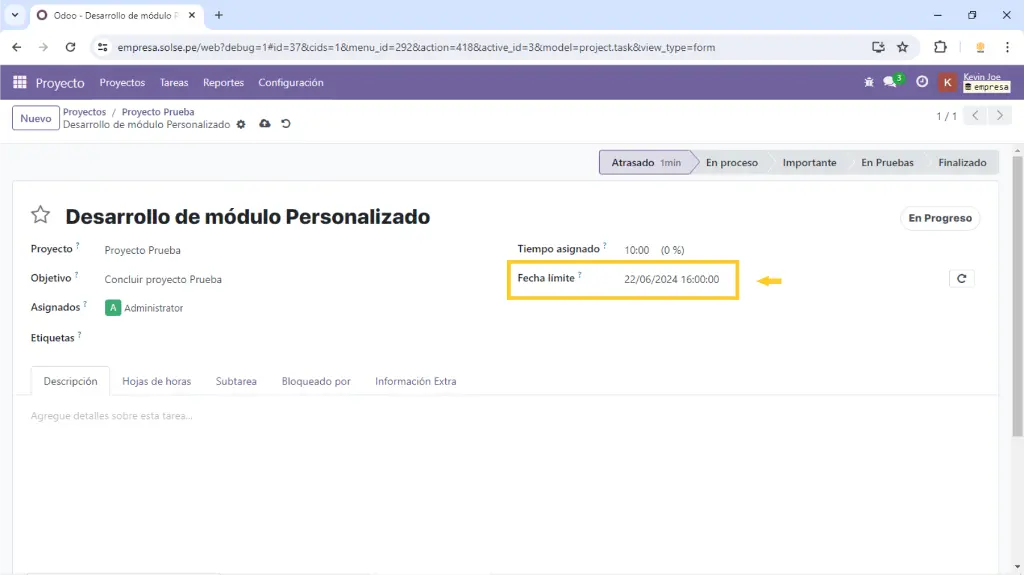Go to next record arrow
The image size is (1024, 575).
(x=999, y=116)
